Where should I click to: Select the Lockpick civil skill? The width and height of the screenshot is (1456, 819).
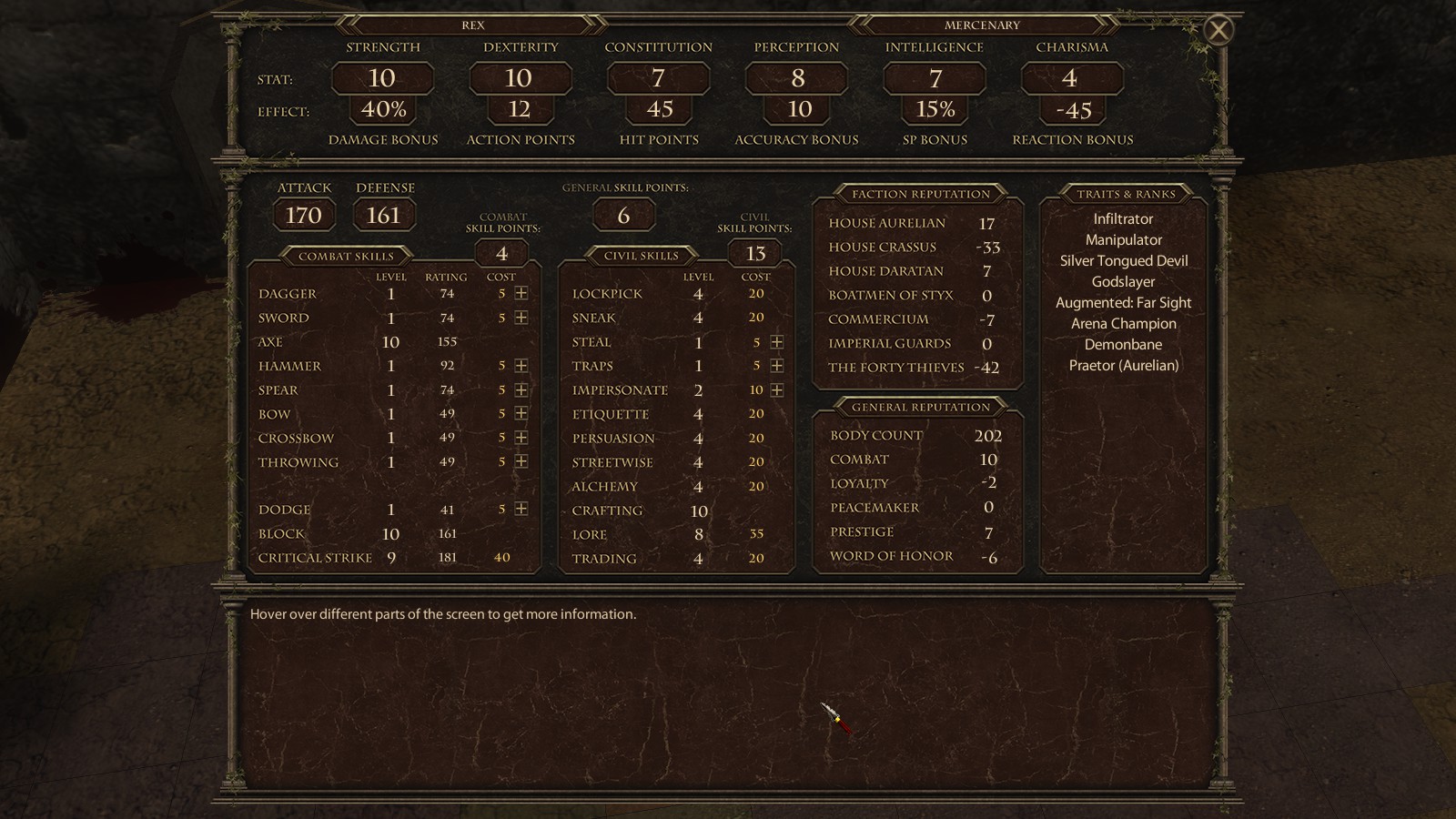pyautogui.click(x=607, y=294)
